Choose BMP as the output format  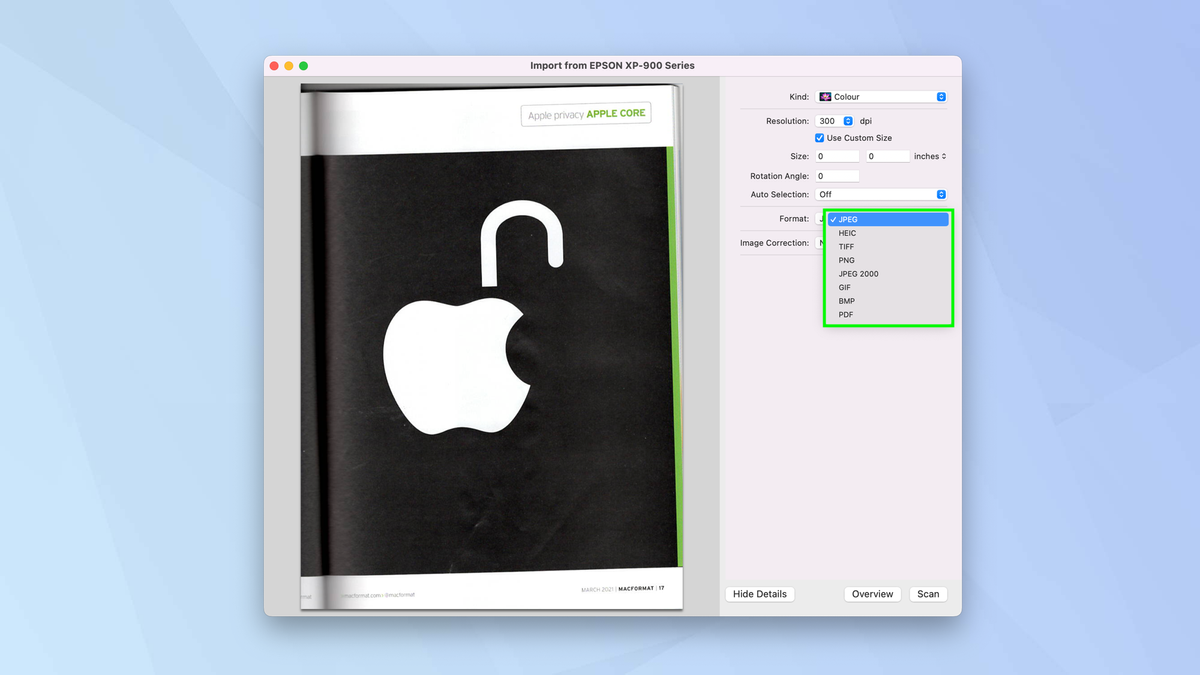[845, 300]
